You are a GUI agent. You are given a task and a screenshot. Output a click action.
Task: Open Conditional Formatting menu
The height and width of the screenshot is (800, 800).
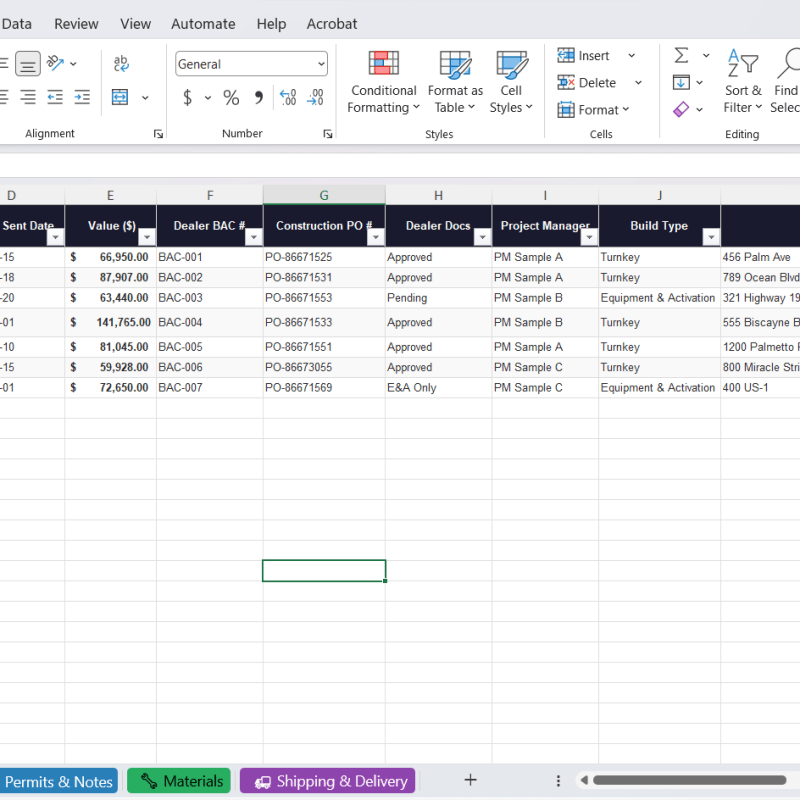384,82
